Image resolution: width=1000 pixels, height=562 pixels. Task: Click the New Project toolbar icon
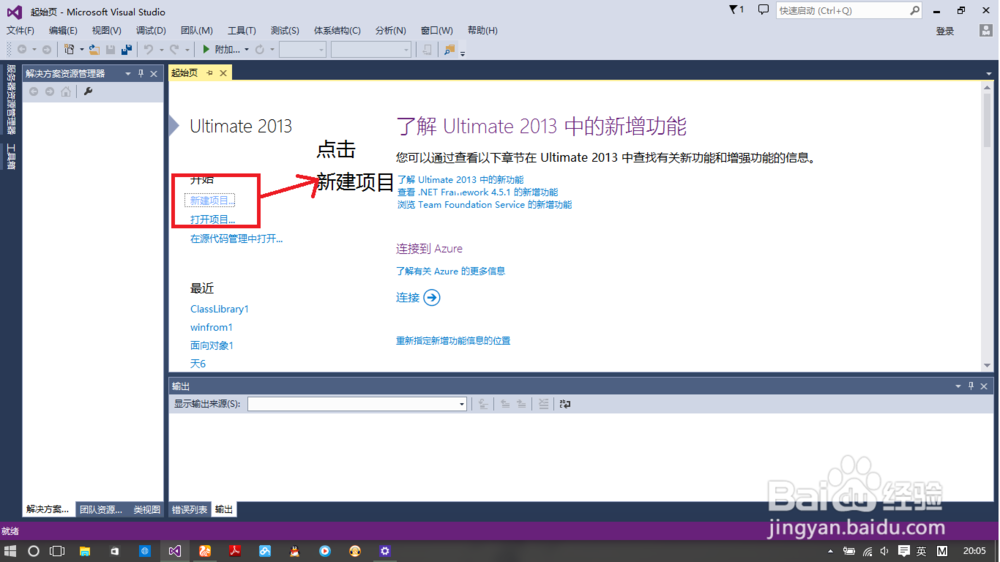pyautogui.click(x=69, y=49)
